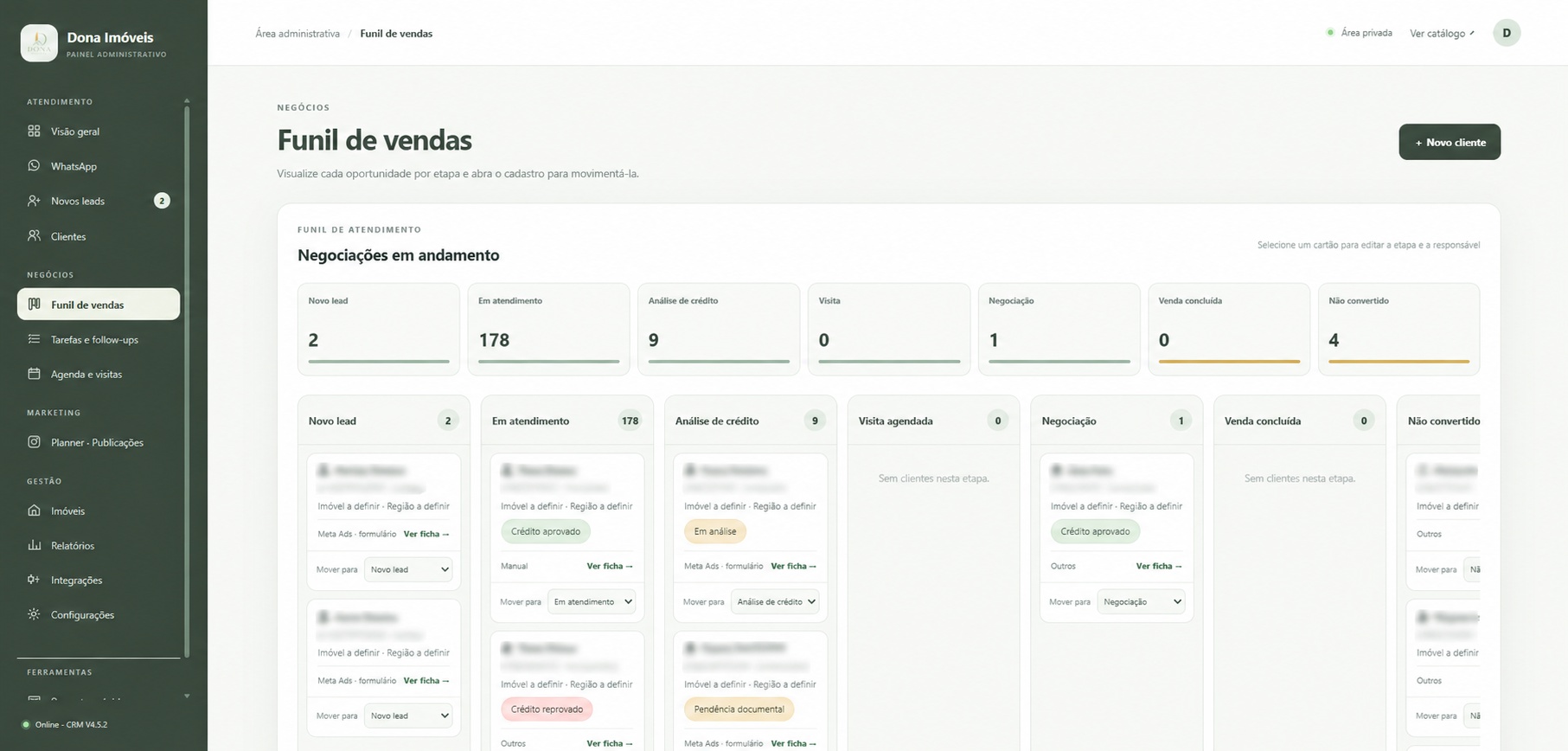This screenshot has width=1568, height=751.
Task: Click the Em análise status tag
Action: click(x=715, y=531)
